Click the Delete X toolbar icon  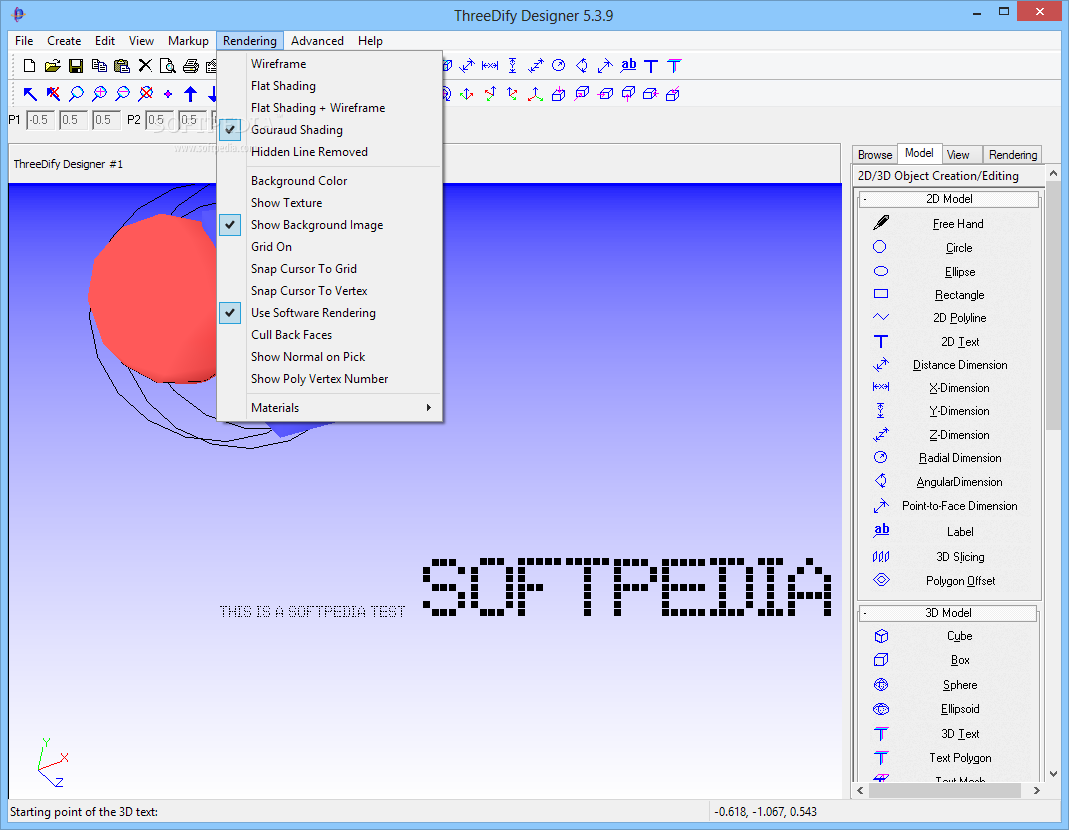[145, 65]
